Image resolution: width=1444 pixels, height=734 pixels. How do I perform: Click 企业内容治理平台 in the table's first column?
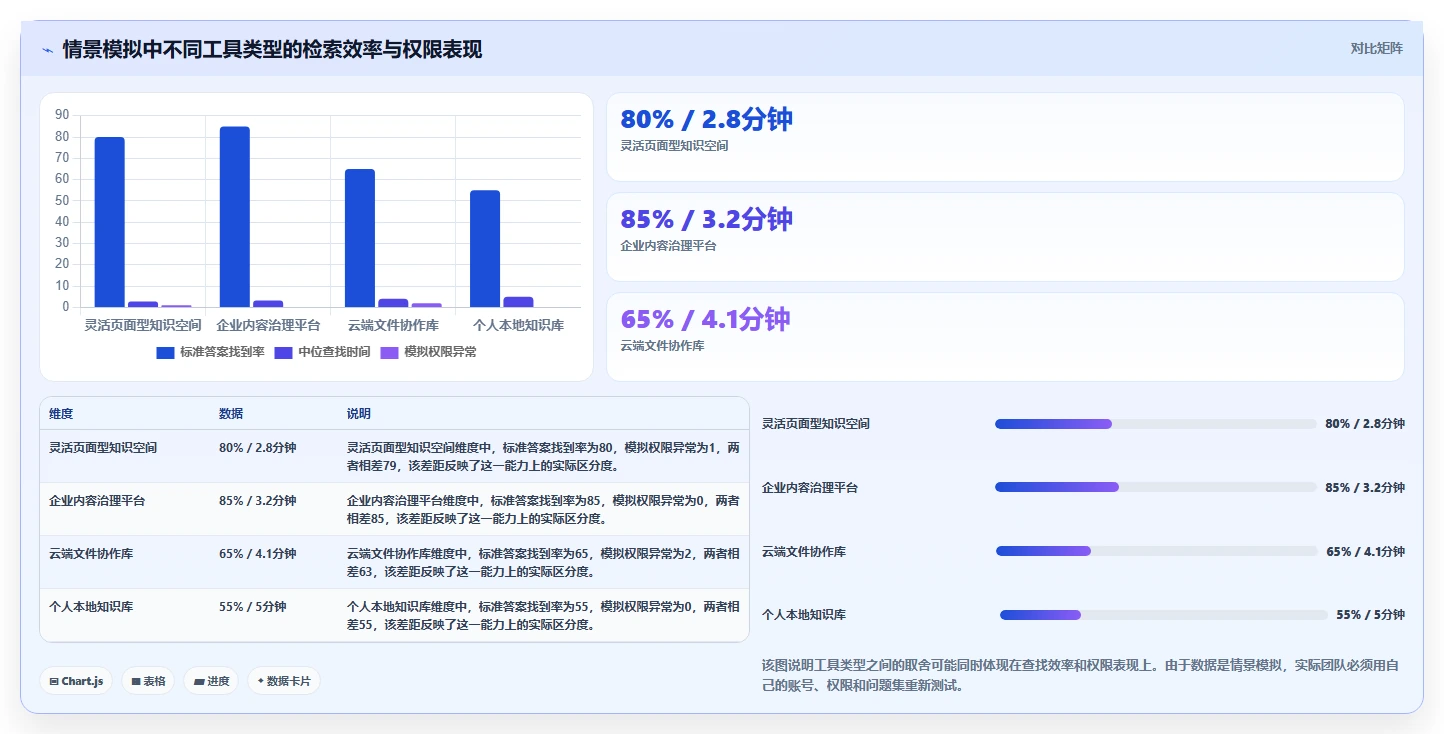[97, 501]
